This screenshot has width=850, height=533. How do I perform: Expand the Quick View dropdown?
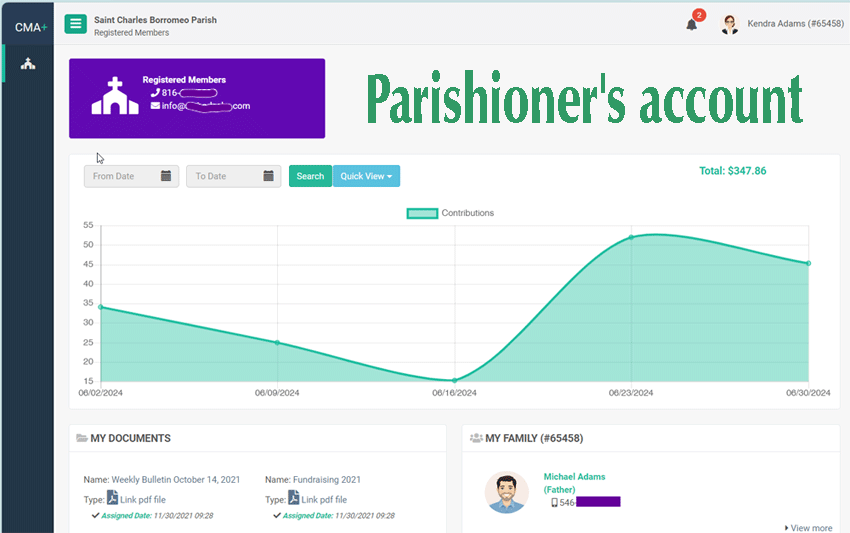click(x=366, y=176)
